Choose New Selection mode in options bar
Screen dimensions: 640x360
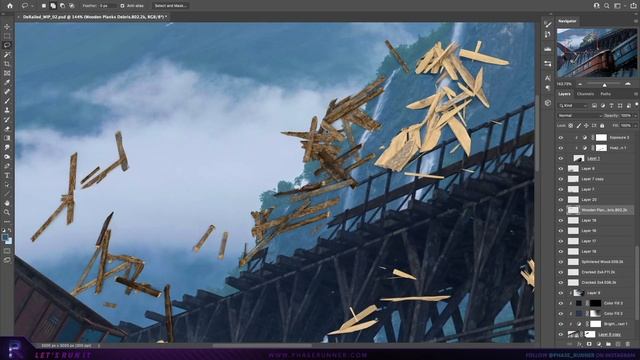pyautogui.click(x=44, y=6)
